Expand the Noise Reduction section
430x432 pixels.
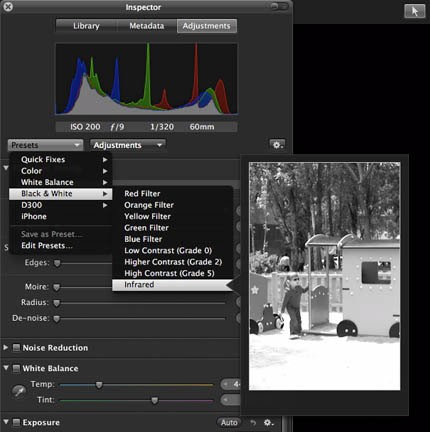[x=5, y=348]
